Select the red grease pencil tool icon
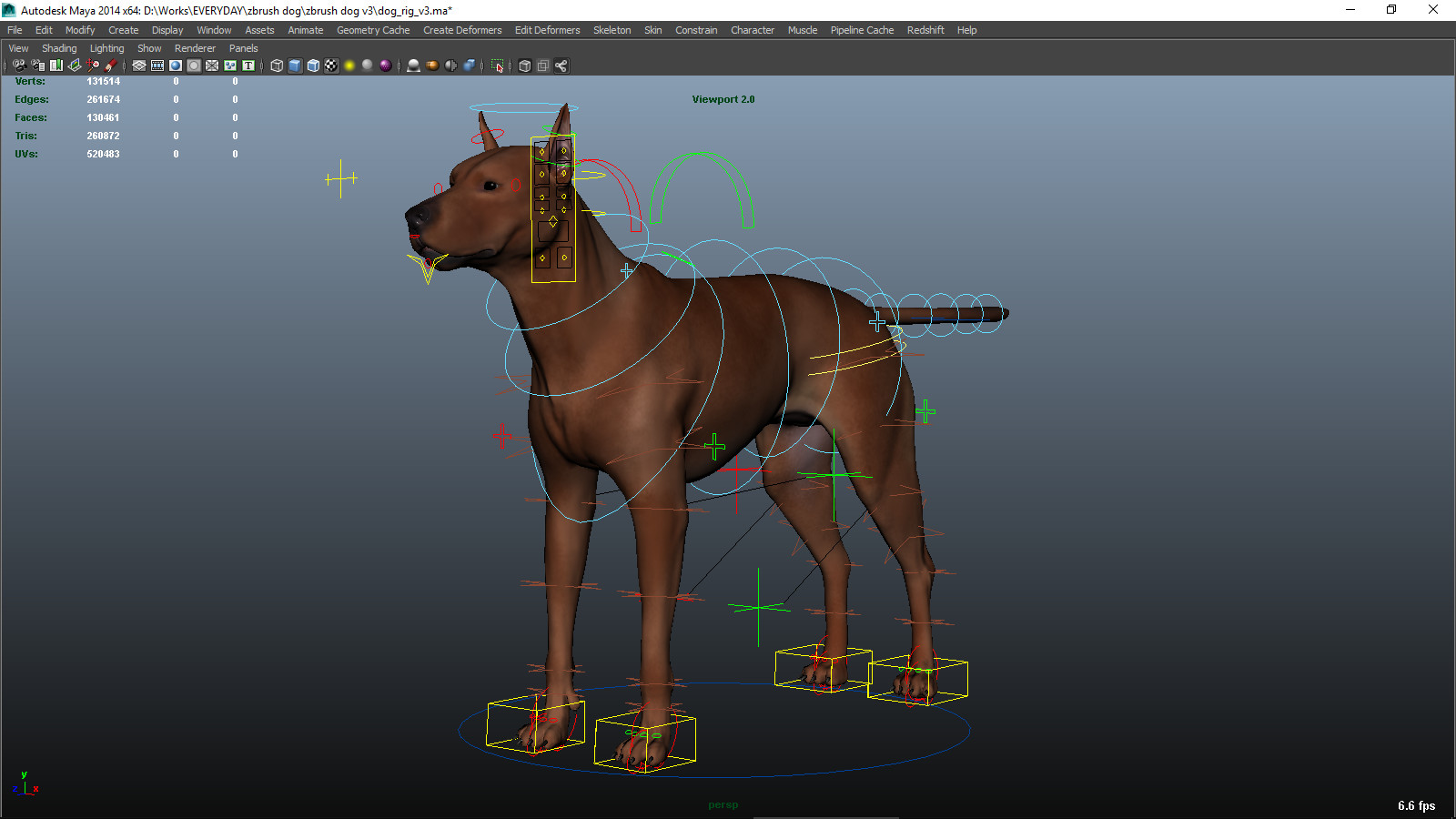The height and width of the screenshot is (819, 1456). pos(110,65)
